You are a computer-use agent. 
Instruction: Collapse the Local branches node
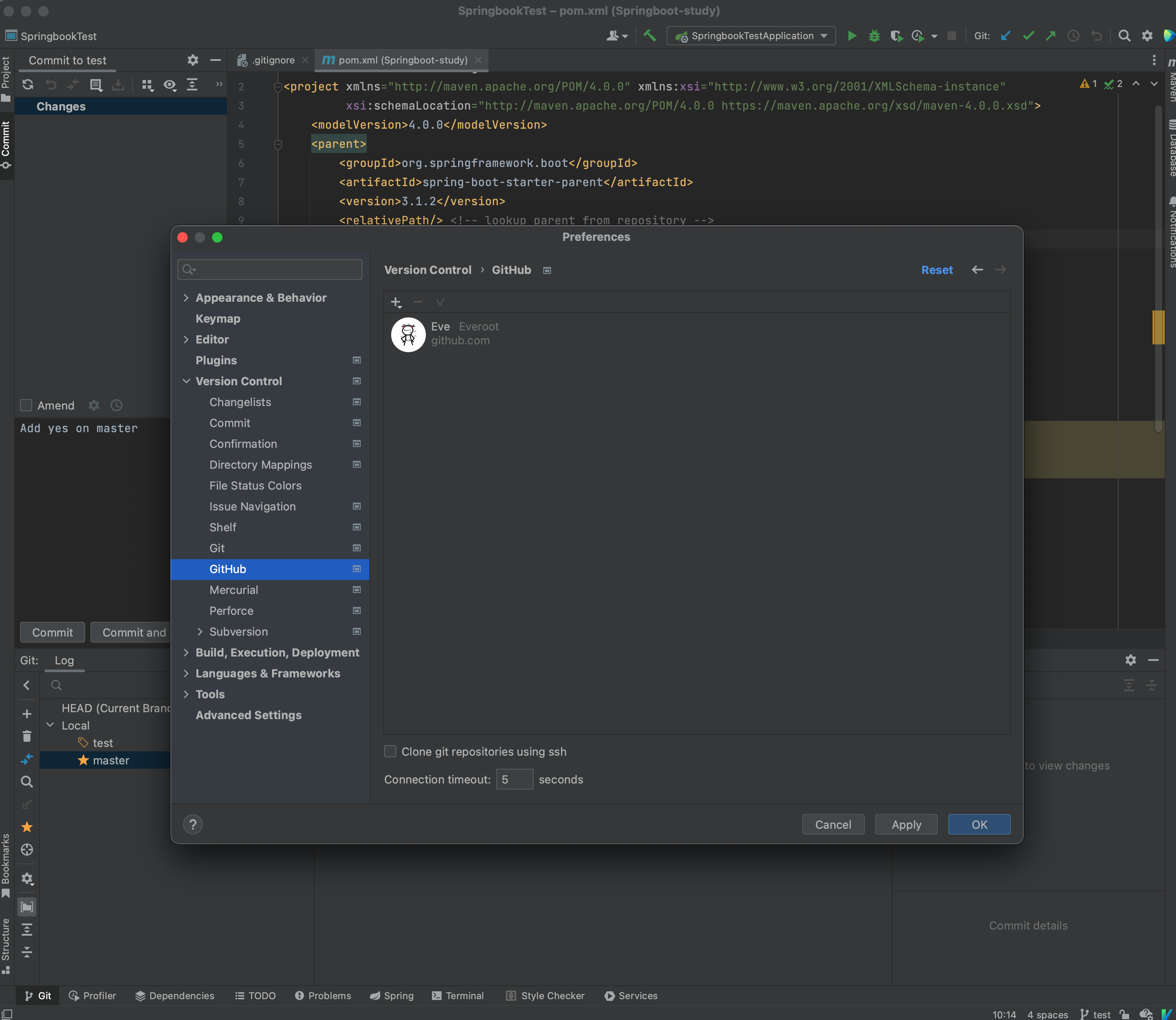click(x=50, y=725)
